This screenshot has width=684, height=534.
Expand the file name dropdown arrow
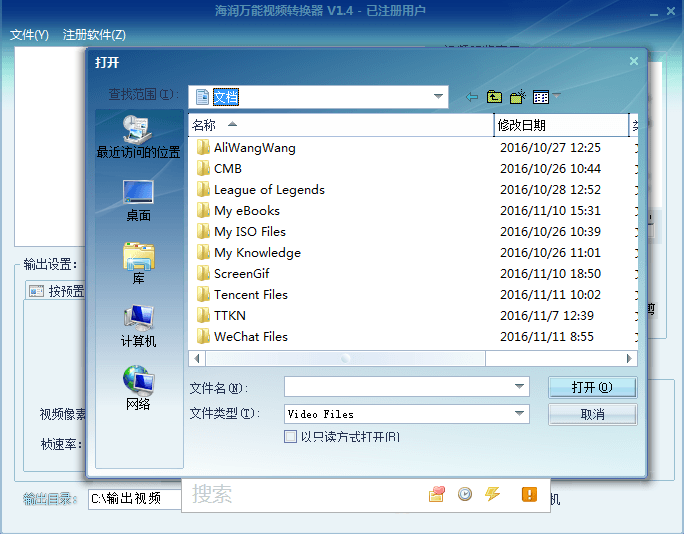519,387
